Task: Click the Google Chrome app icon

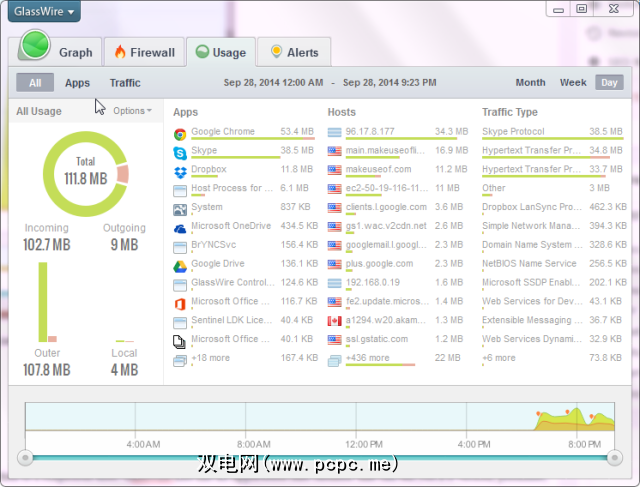Action: pos(180,132)
